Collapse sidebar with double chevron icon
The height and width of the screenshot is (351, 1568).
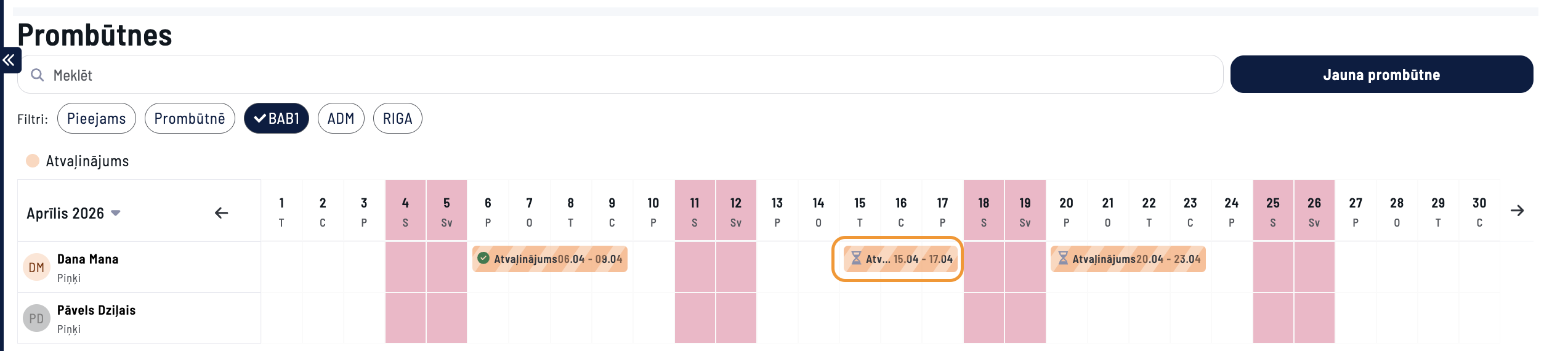pos(9,60)
